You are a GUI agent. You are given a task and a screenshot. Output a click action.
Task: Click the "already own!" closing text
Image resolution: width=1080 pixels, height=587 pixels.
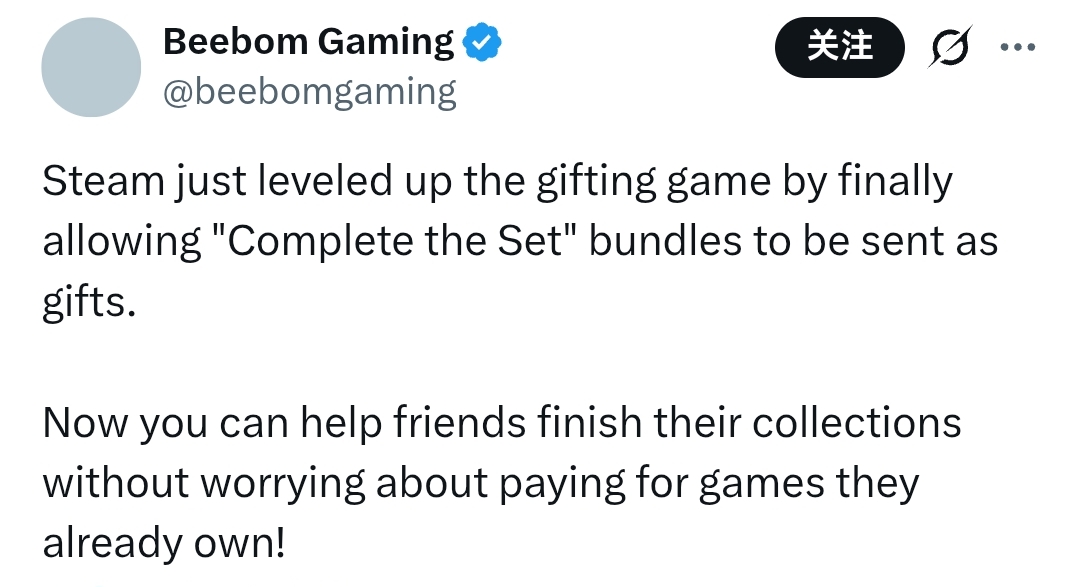[164, 542]
